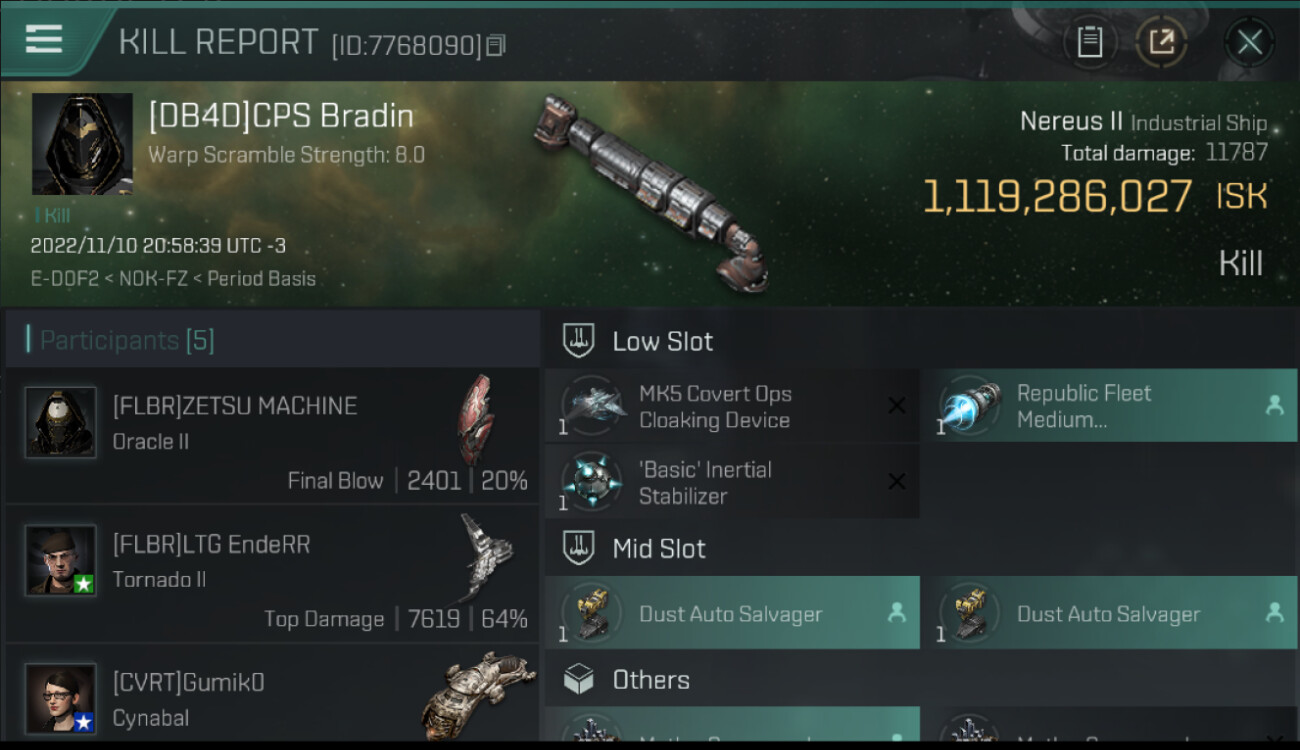Viewport: 1300px width, 750px height.
Task: Select the 'Basic' Inertial Stabilizer icon
Action: coord(594,482)
